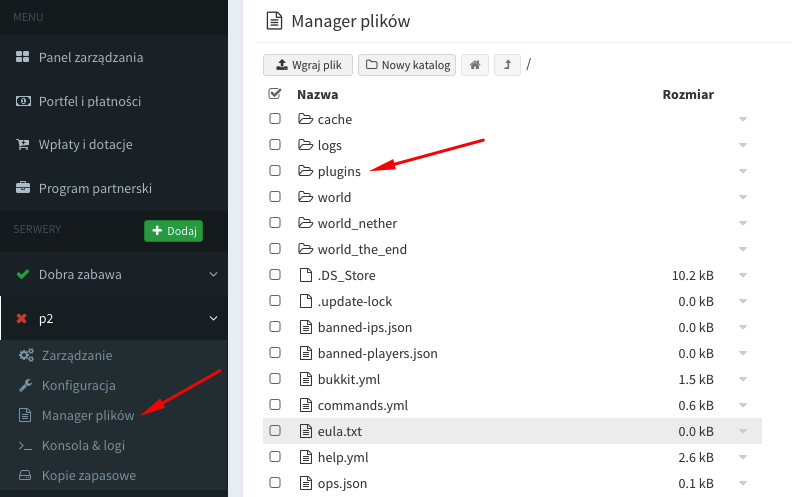Viewport: 792px width, 497px height.
Task: Tick the checkbox next to eula.txt
Action: (x=275, y=431)
